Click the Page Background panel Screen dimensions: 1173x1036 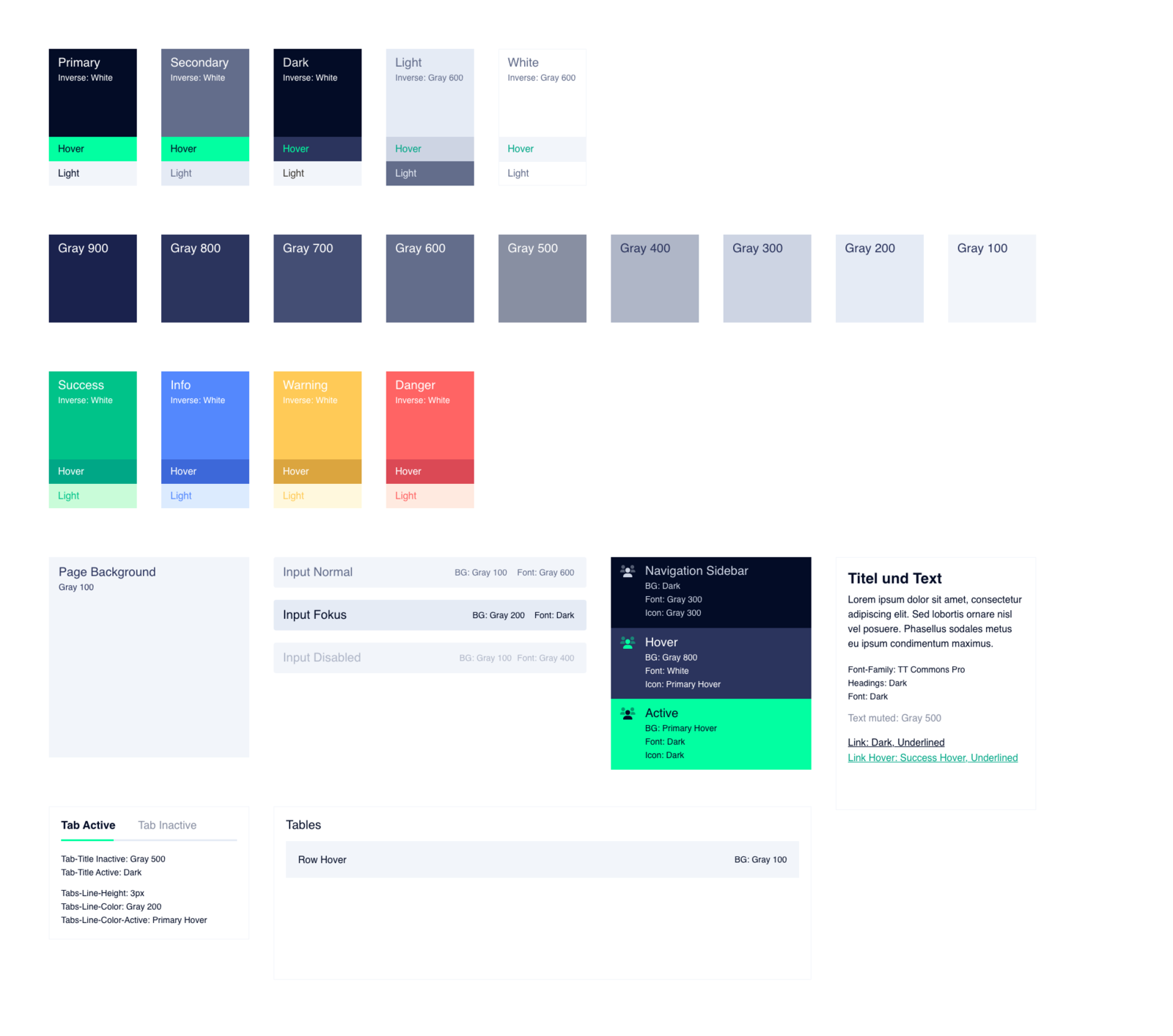coord(148,656)
